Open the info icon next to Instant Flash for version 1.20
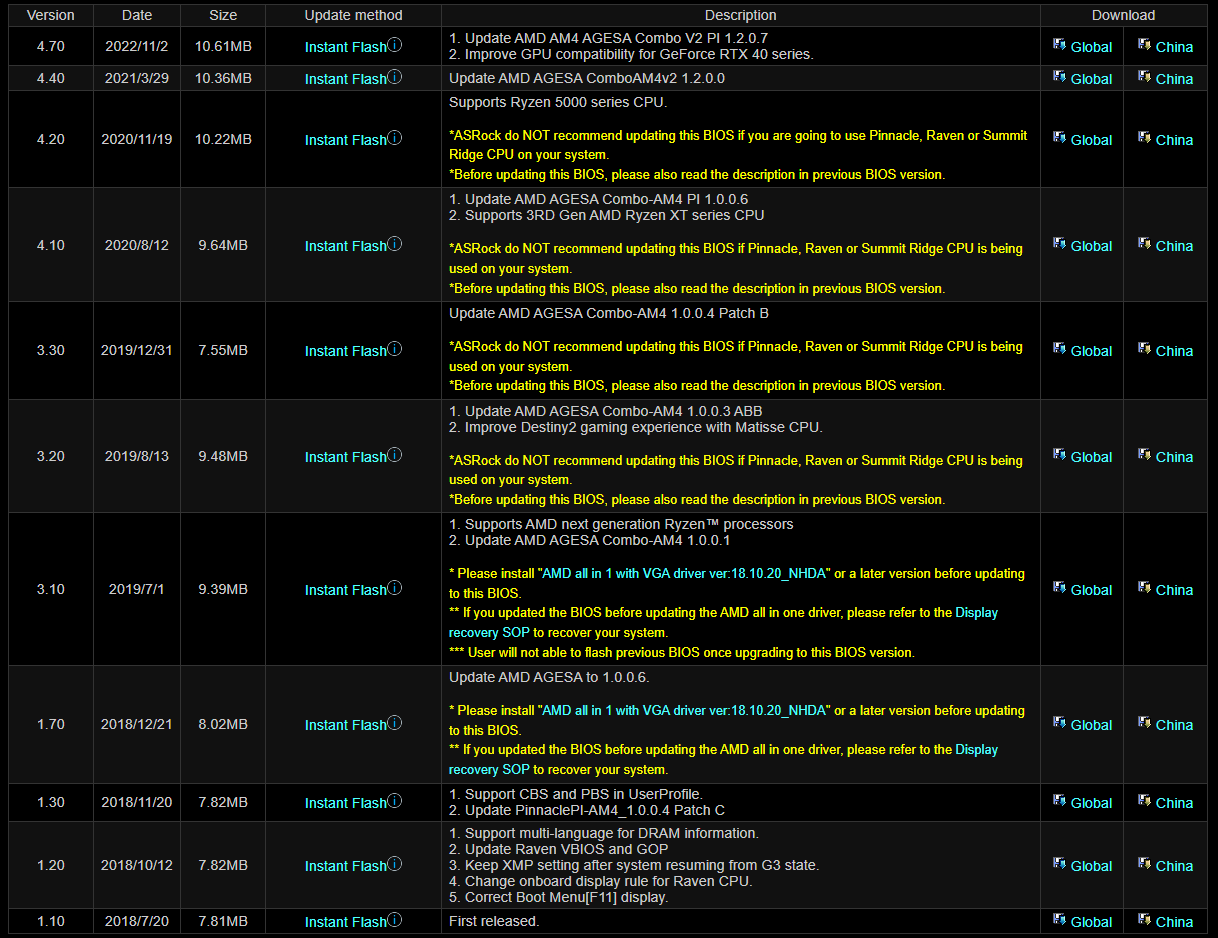1218x938 pixels. click(394, 864)
